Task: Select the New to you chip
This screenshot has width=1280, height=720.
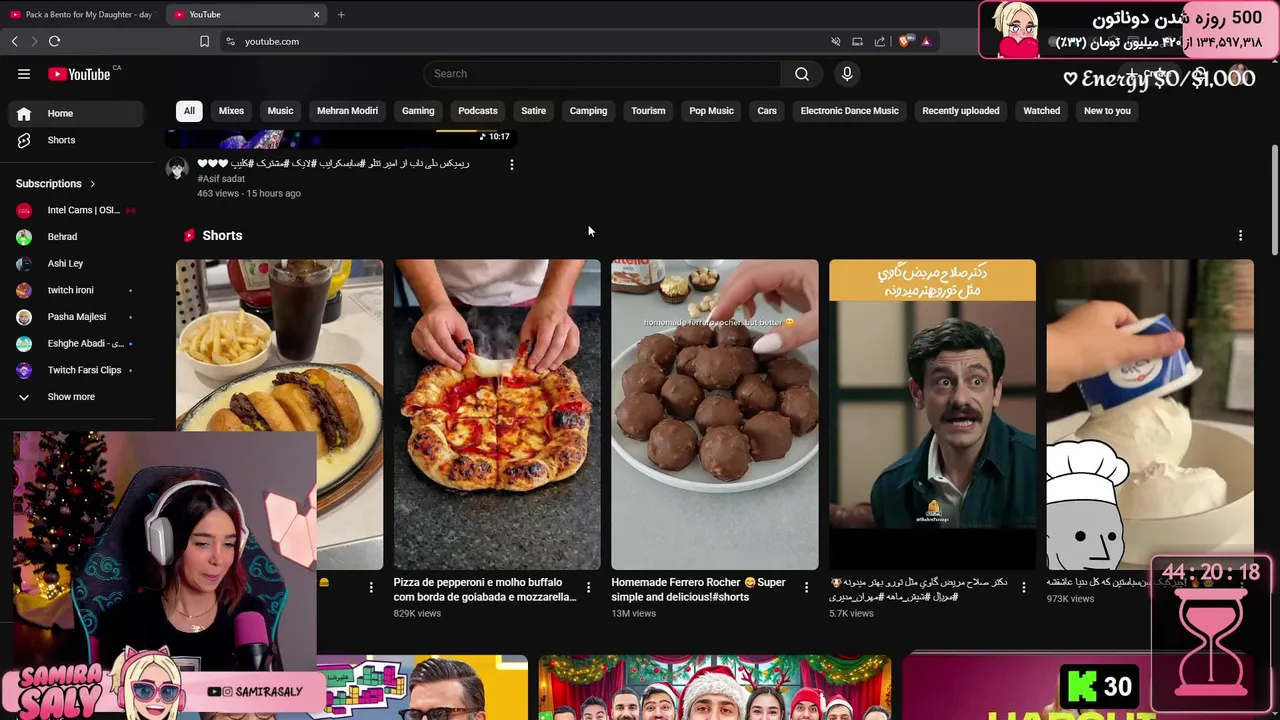Action: pyautogui.click(x=1107, y=111)
